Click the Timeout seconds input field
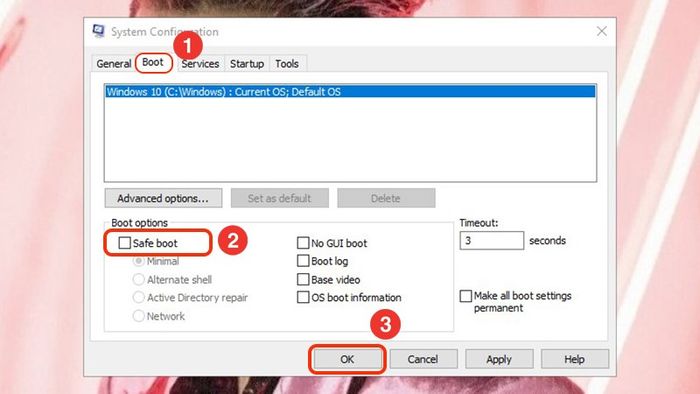Image resolution: width=700 pixels, height=394 pixels. 492,241
